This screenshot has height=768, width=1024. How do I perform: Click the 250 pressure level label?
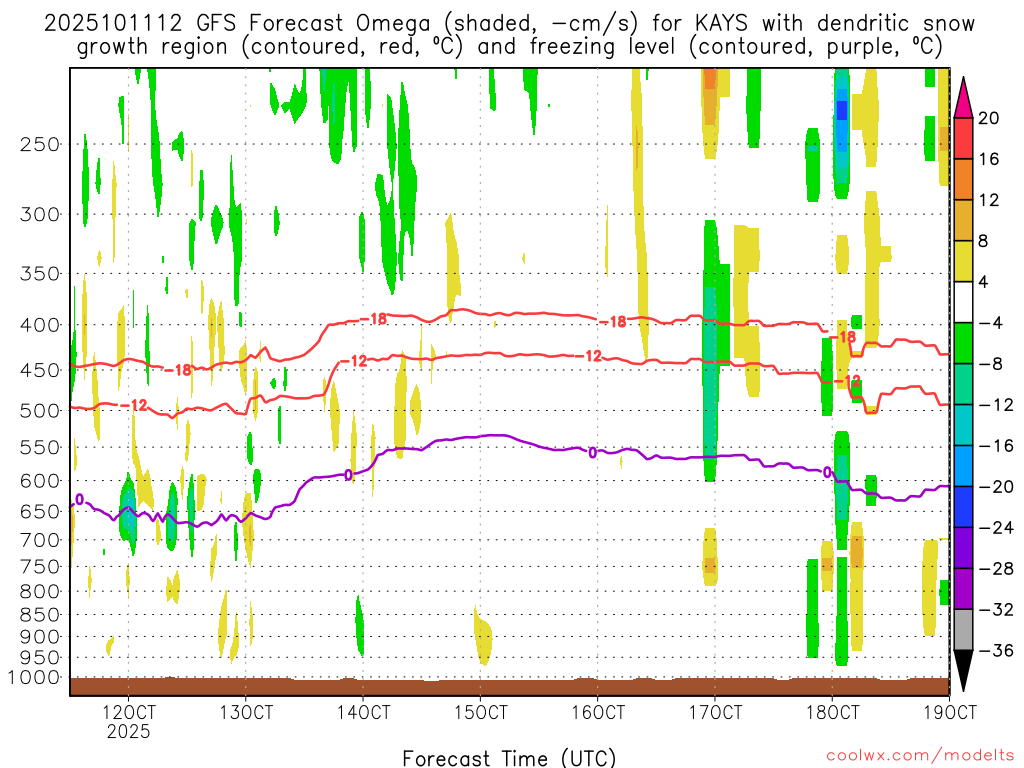coord(41,144)
